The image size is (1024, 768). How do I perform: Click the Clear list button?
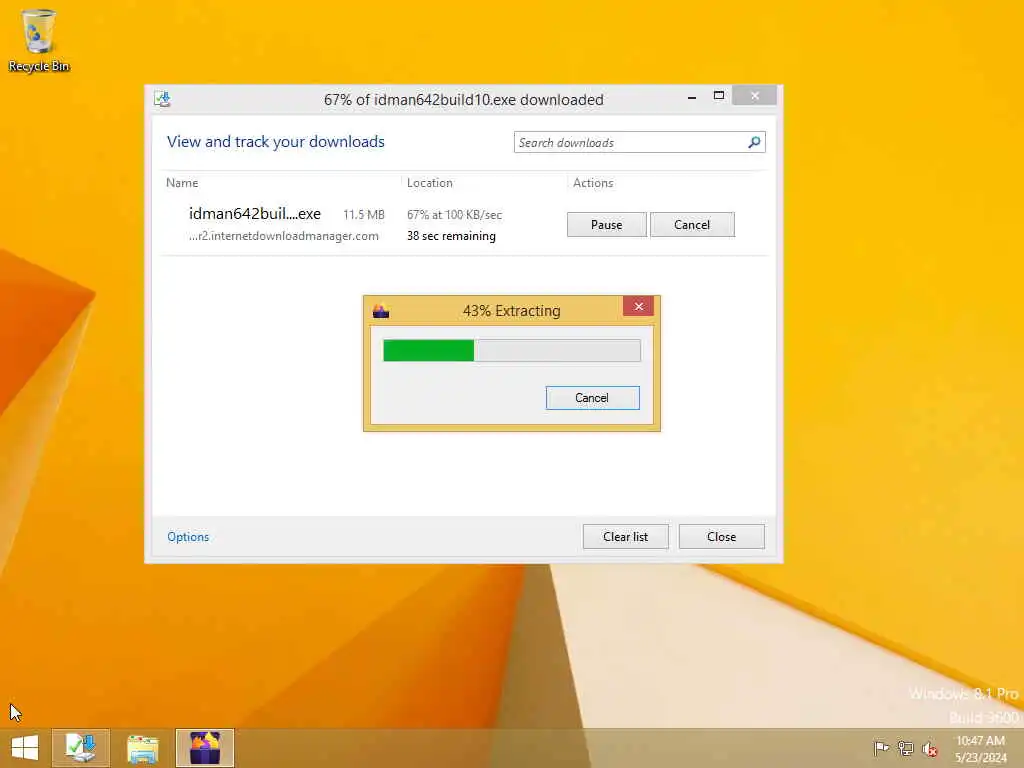click(x=626, y=537)
